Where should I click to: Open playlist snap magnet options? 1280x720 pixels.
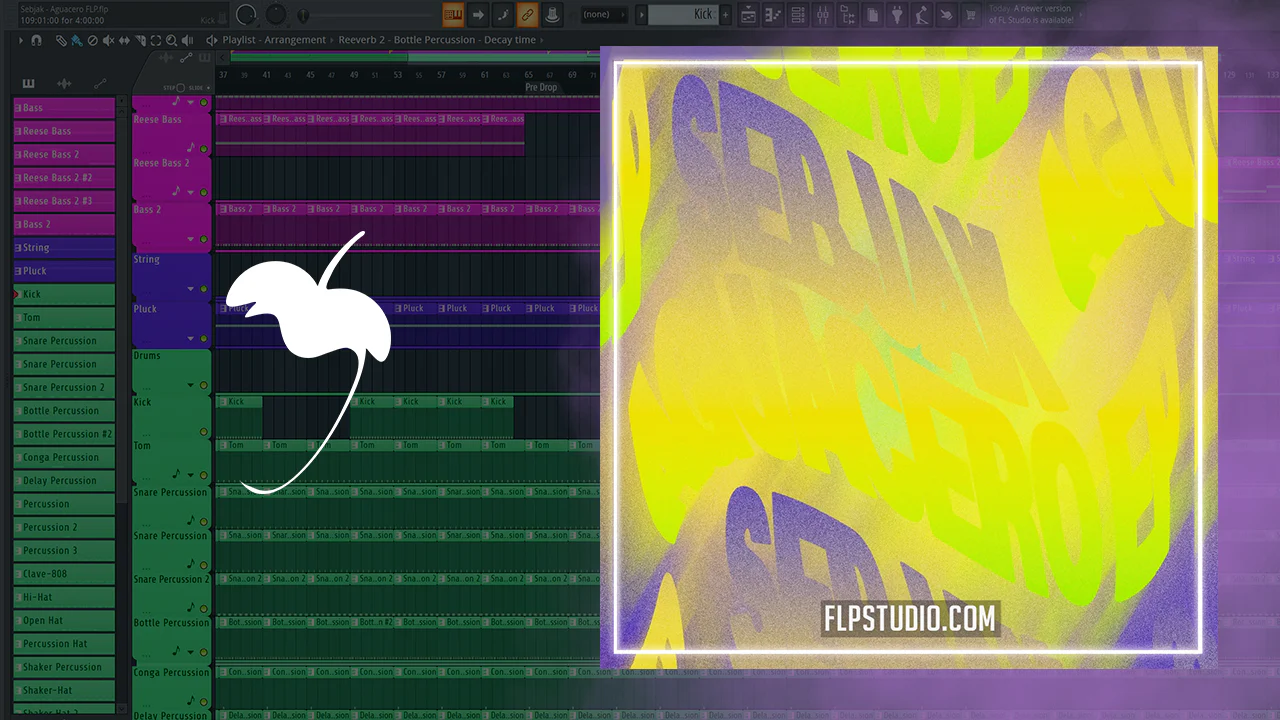tap(37, 40)
